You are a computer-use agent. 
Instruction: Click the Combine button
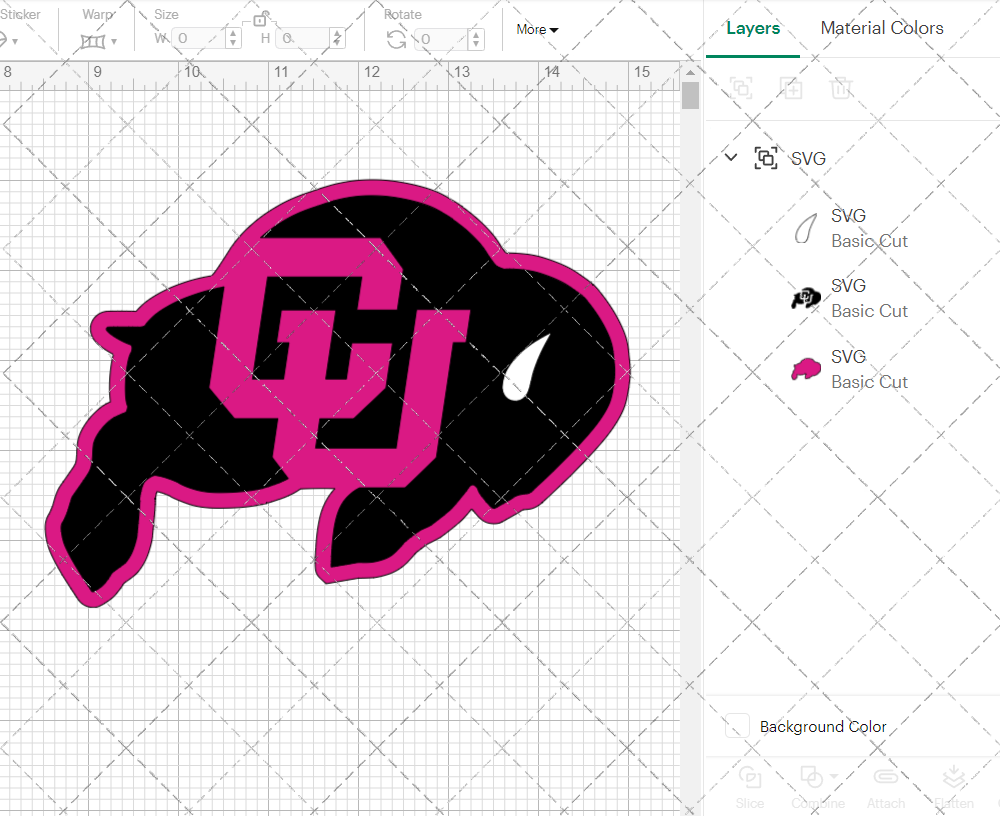coord(818,787)
